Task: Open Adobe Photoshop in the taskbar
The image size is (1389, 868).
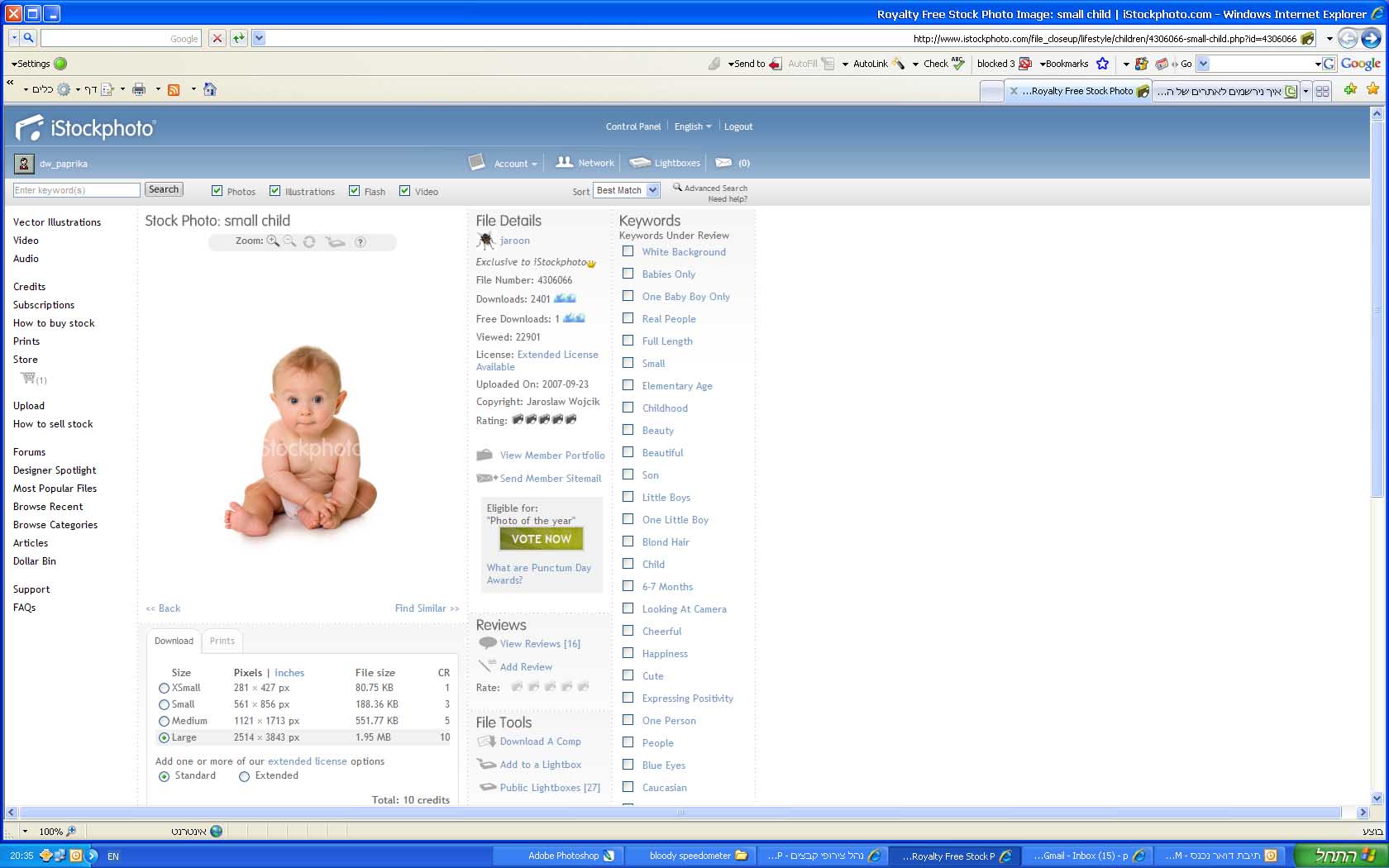Action: (556, 856)
